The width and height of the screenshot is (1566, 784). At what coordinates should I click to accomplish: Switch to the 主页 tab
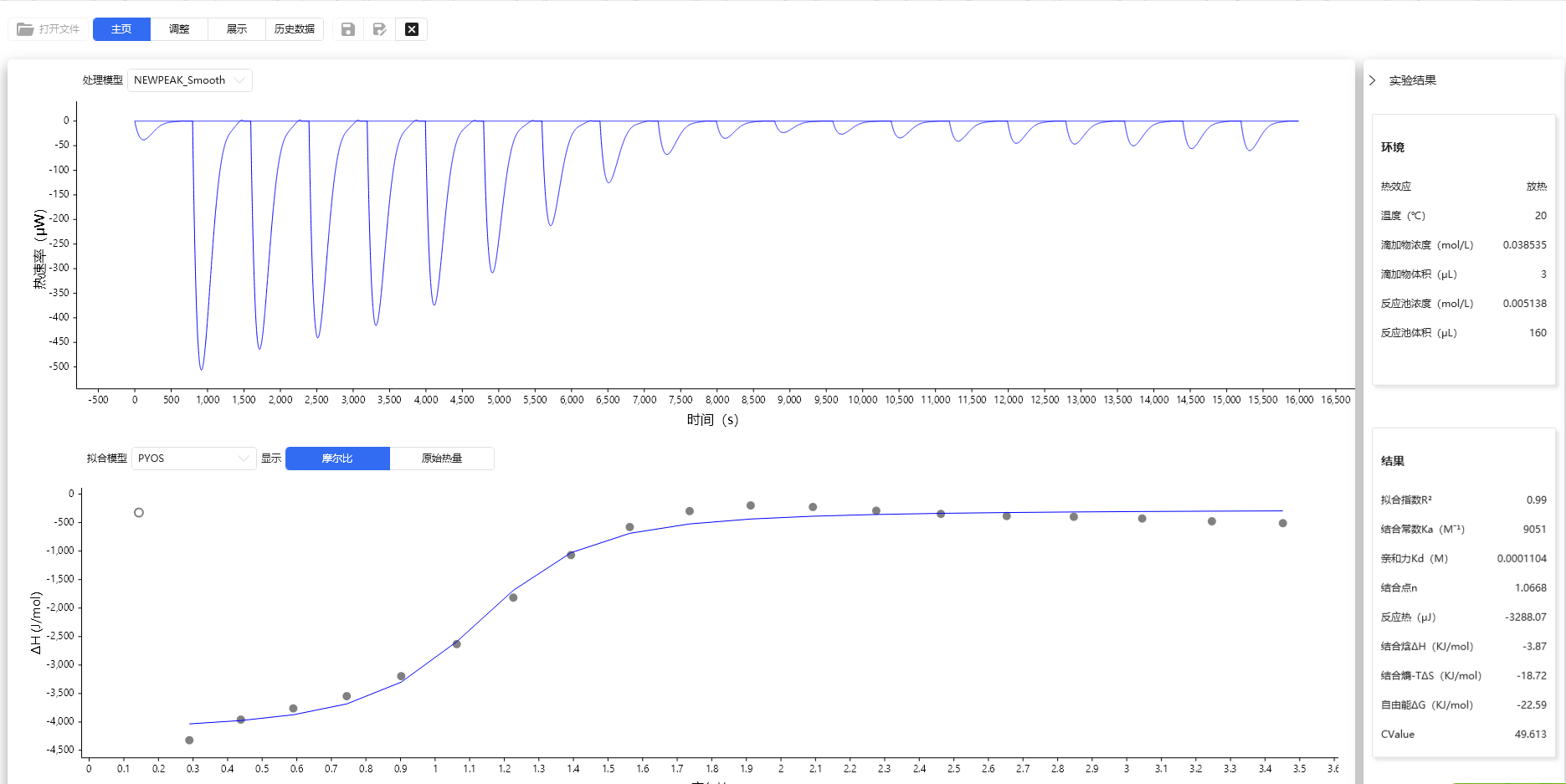click(121, 29)
